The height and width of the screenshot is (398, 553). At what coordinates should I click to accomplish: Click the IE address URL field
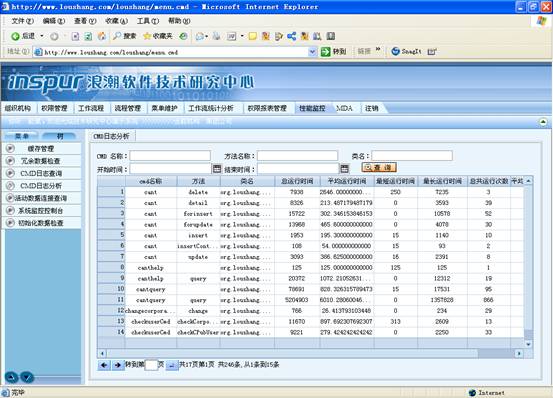pyautogui.click(x=171, y=52)
